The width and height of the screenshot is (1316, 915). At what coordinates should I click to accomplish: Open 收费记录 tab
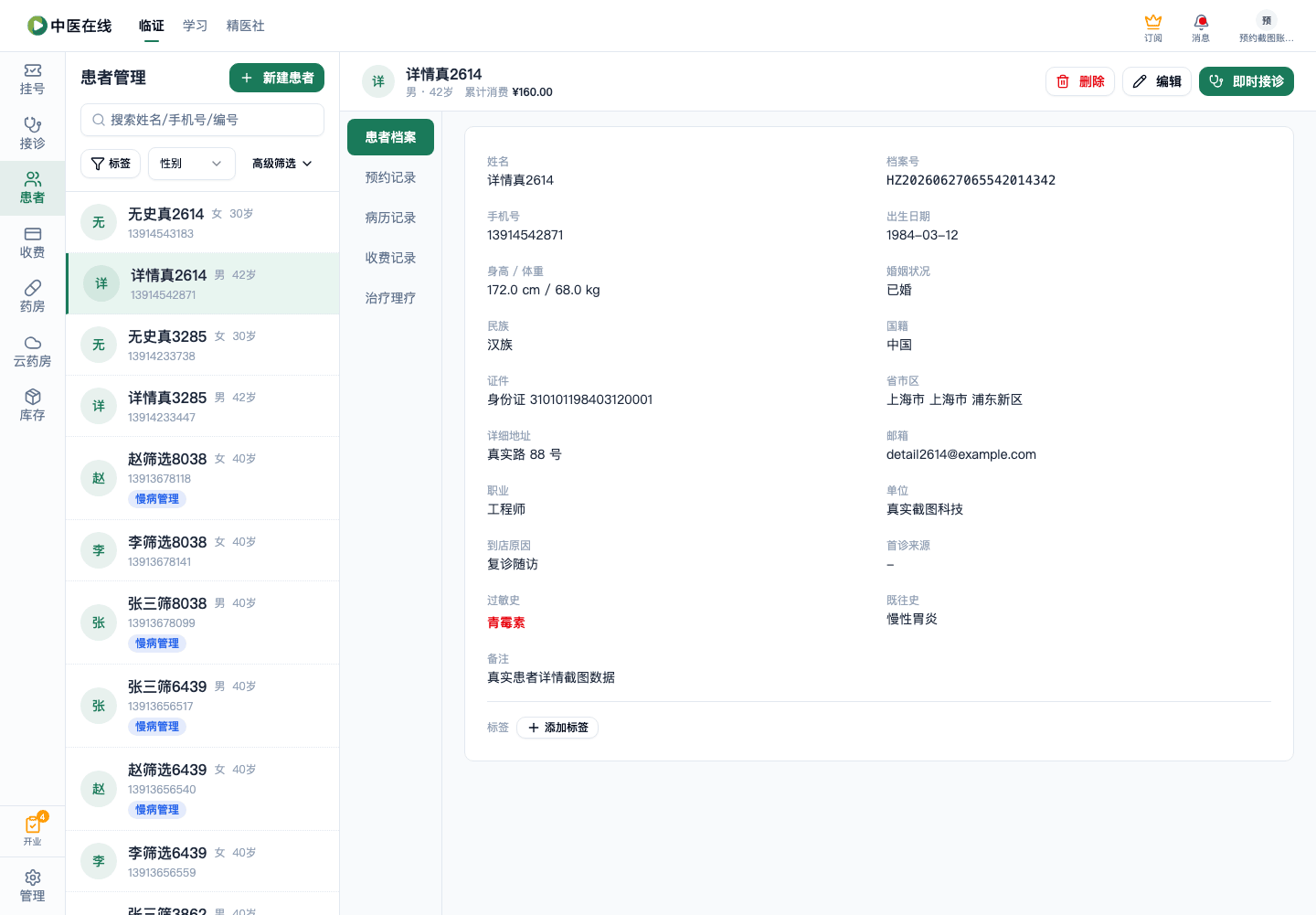click(x=390, y=258)
